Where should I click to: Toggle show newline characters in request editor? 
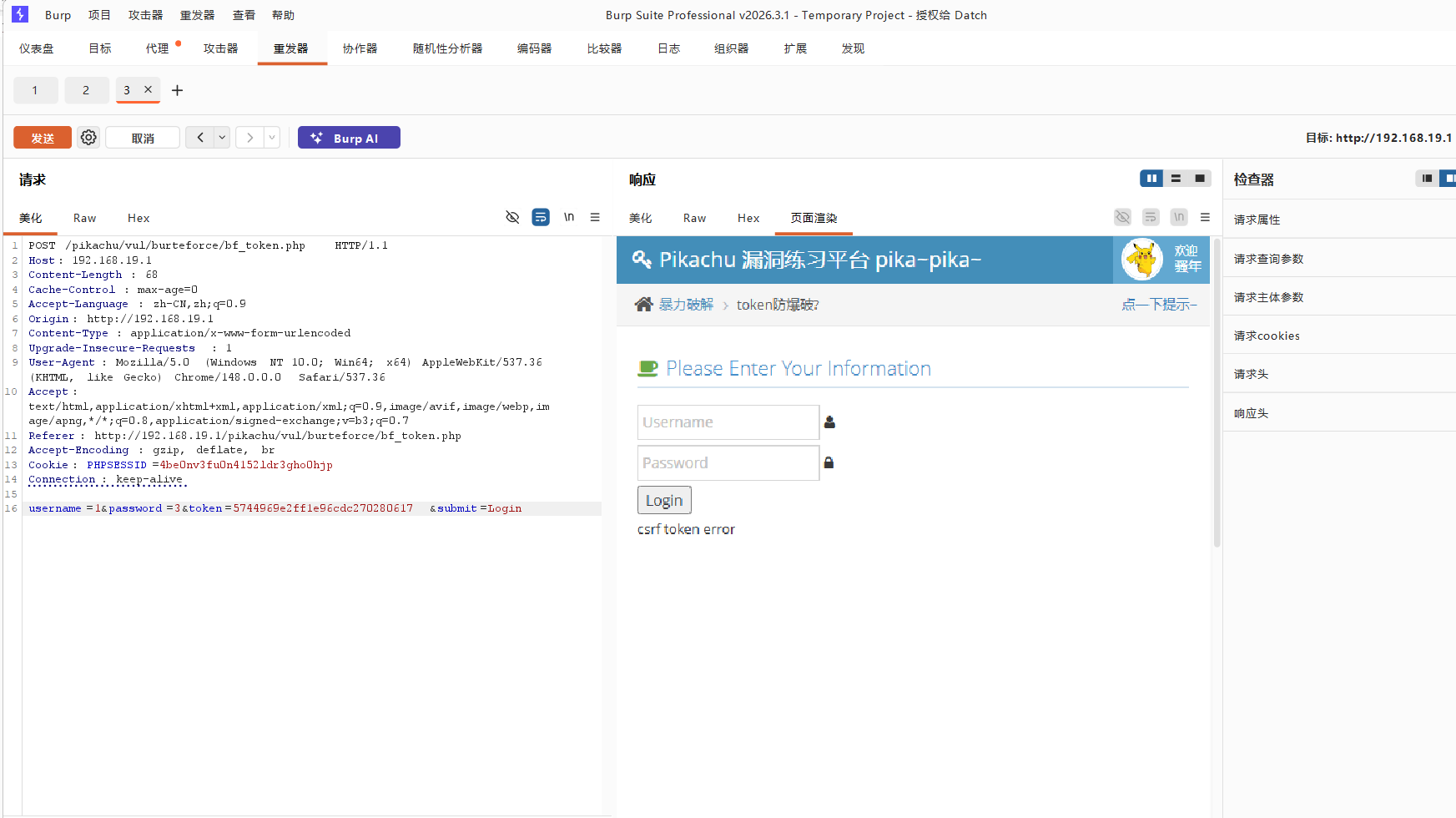point(569,217)
